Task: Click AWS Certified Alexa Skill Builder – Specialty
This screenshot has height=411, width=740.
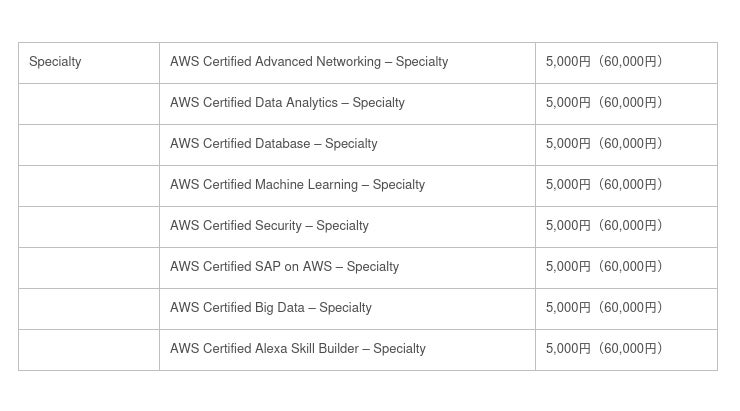Action: 297,349
